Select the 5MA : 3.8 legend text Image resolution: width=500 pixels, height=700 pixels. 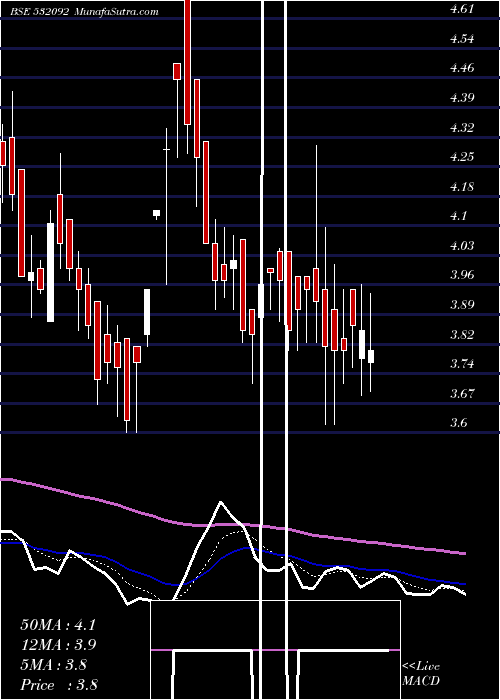tap(54, 665)
